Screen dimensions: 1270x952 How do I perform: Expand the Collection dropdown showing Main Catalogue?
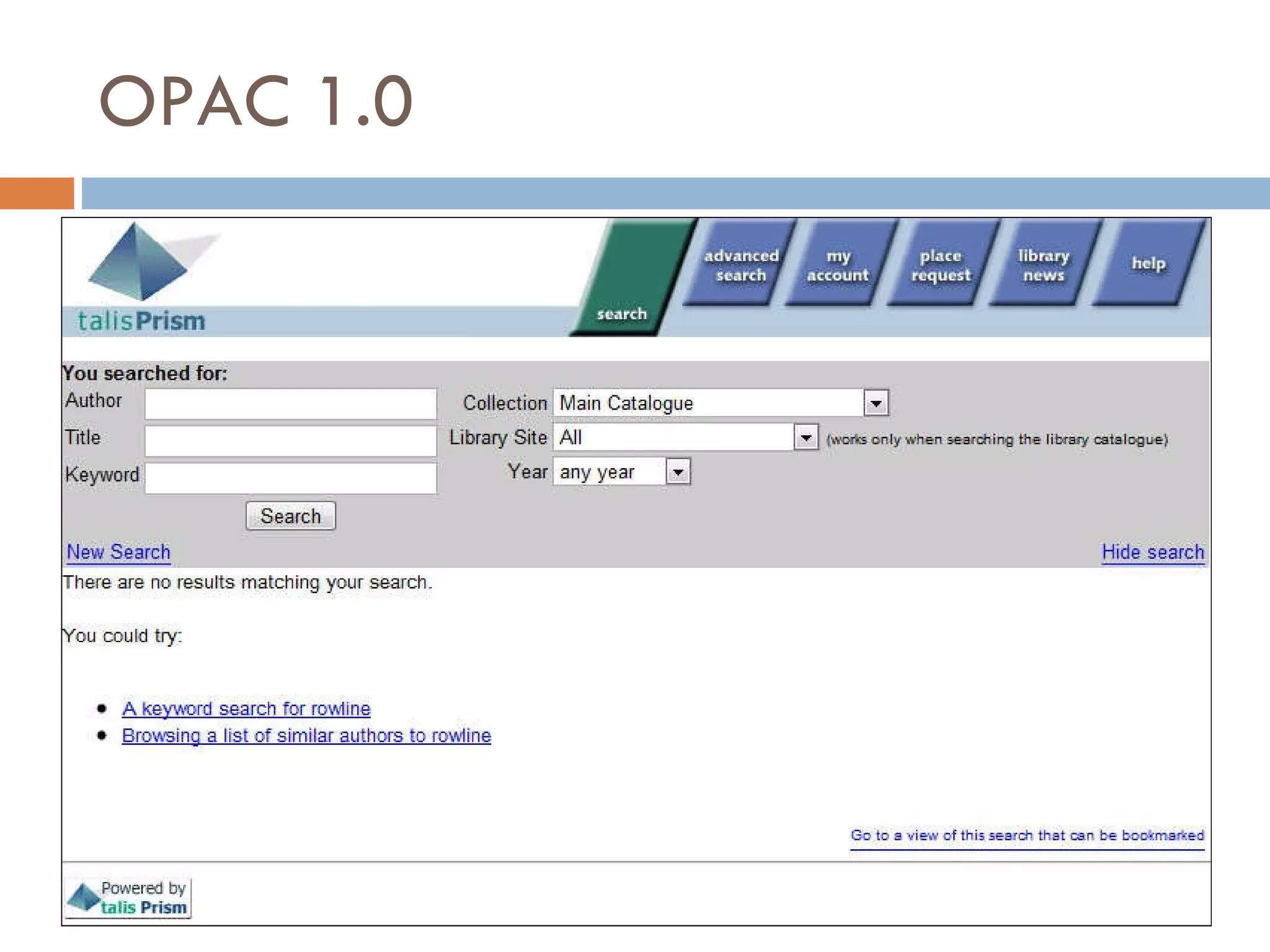(x=721, y=403)
